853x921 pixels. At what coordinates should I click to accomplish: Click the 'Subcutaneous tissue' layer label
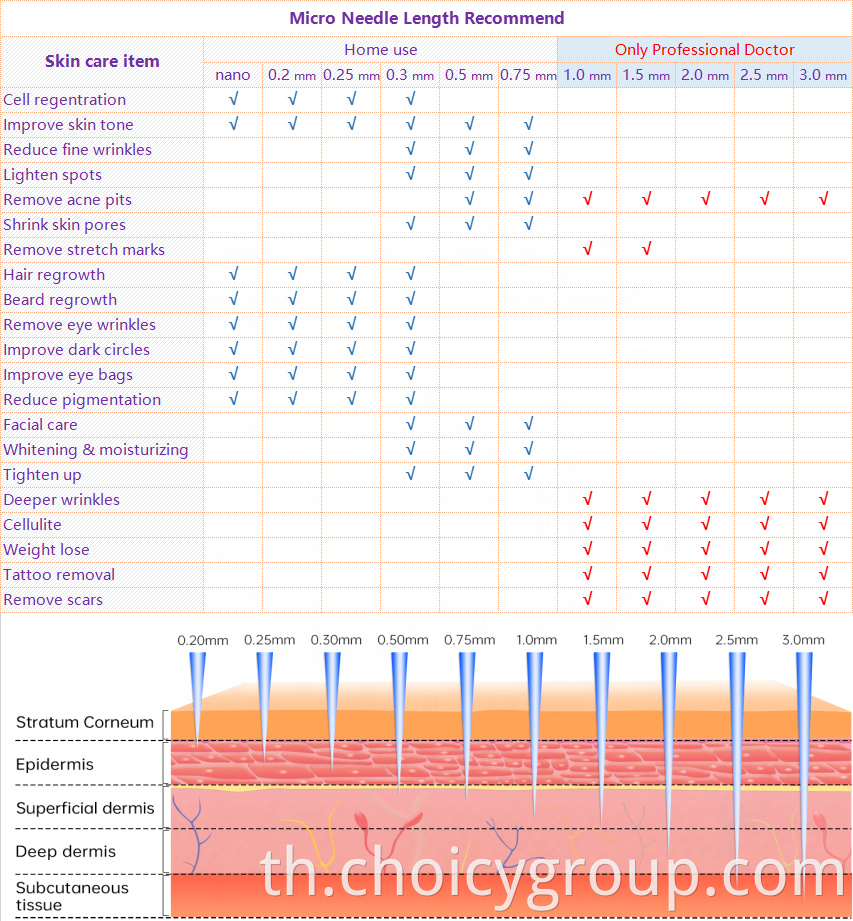(72, 896)
